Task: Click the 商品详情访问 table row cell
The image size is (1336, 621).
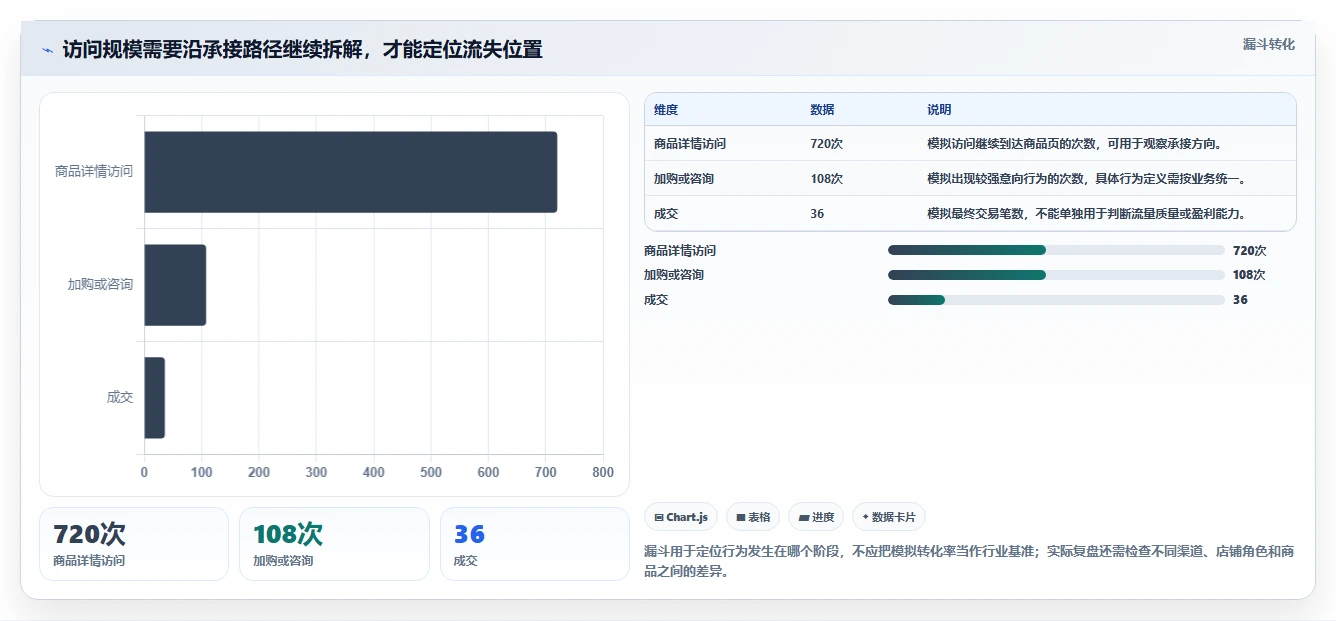Action: (690, 144)
